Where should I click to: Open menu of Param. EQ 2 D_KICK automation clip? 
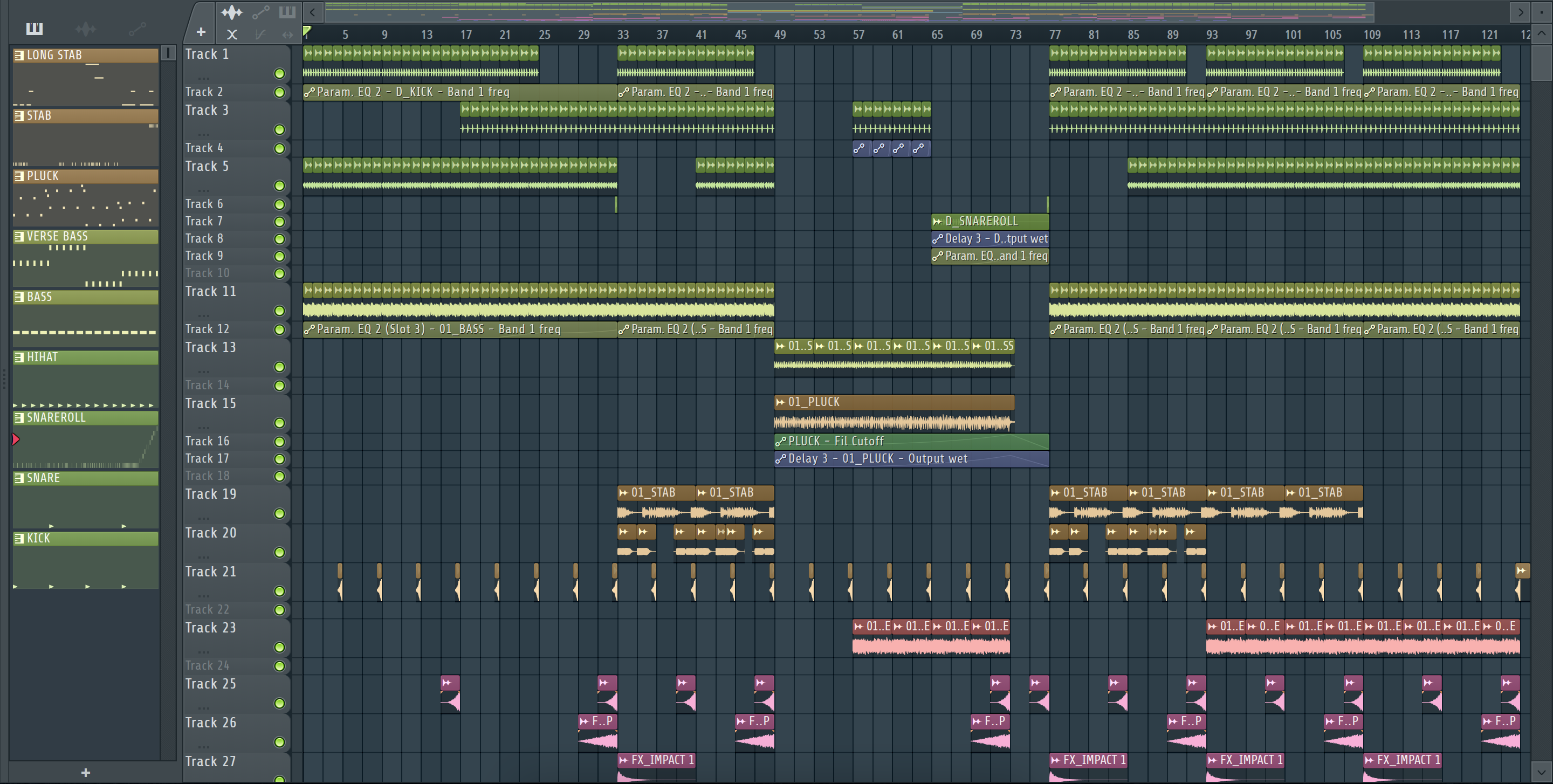310,92
